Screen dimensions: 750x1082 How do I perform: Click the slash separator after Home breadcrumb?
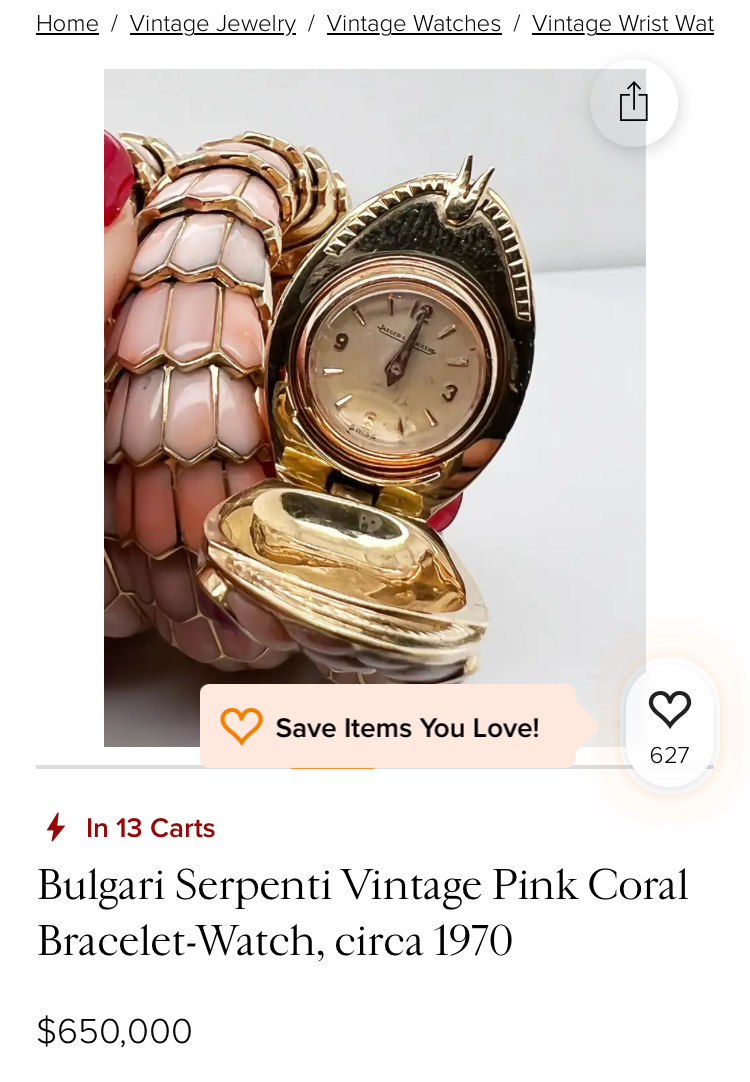[115, 23]
